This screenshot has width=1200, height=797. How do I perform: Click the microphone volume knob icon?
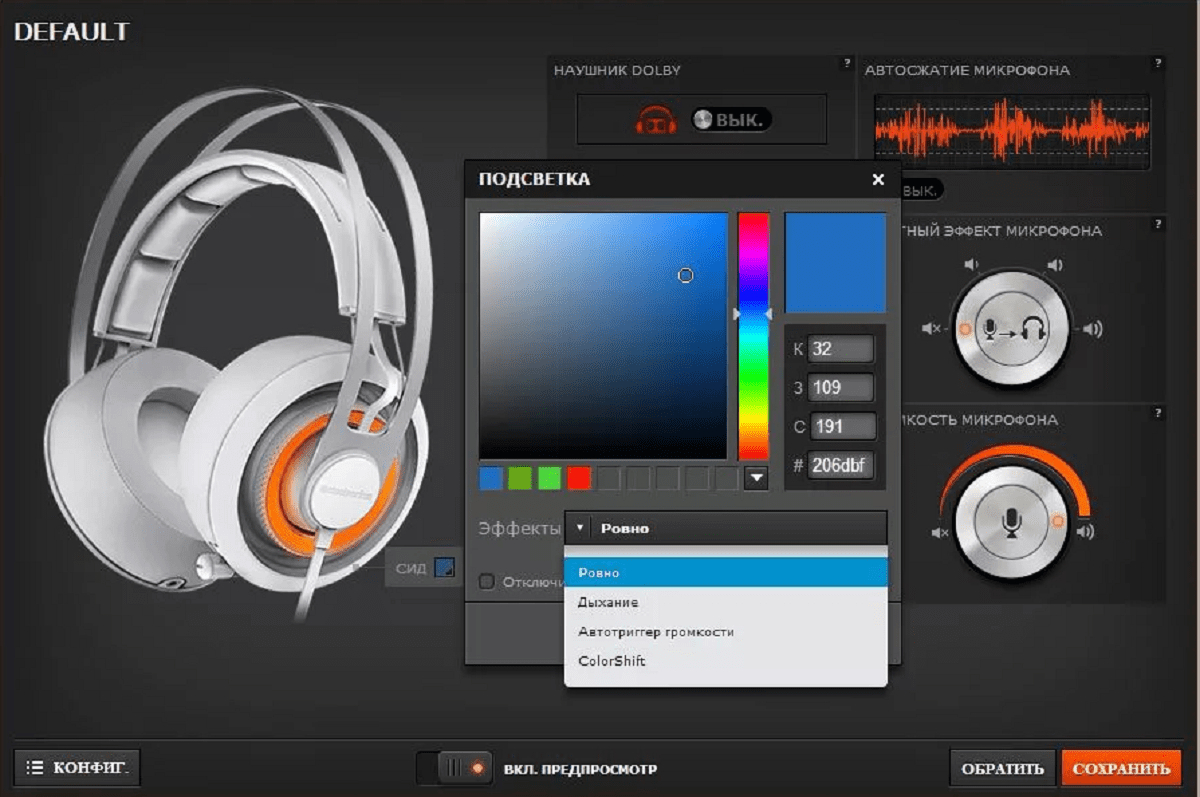[1011, 522]
